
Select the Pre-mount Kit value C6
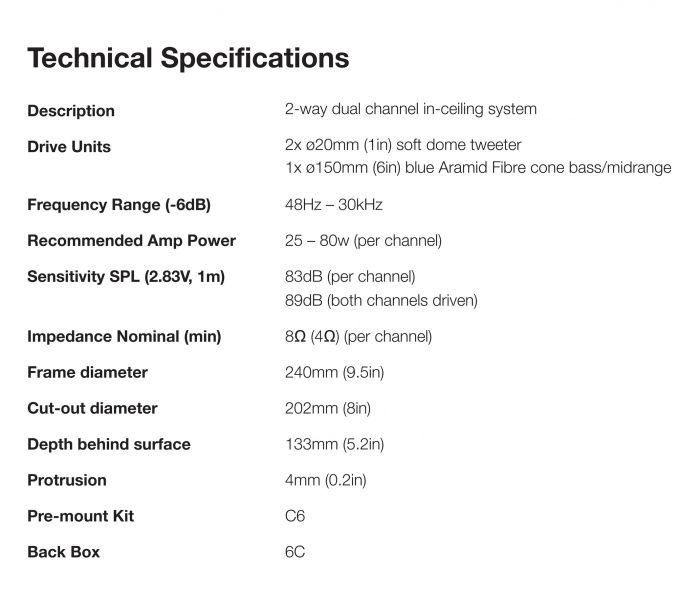[295, 517]
